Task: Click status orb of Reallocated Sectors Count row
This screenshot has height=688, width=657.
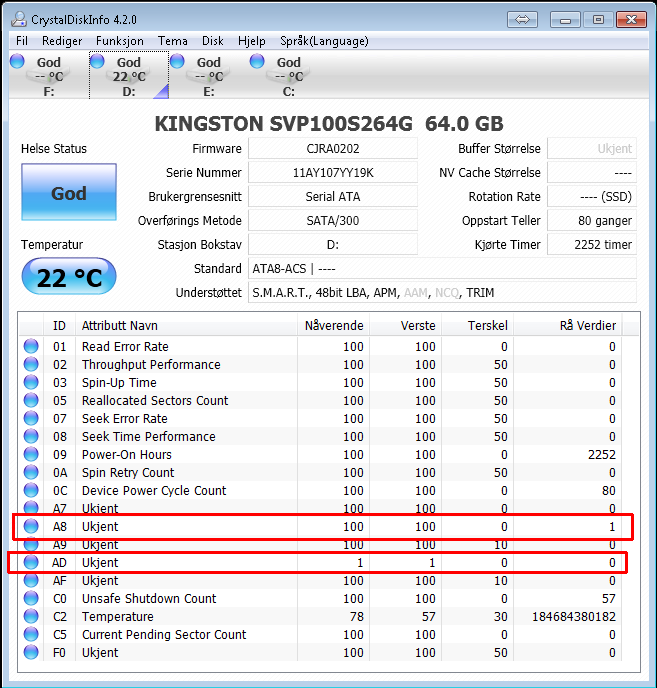Action: [31, 400]
